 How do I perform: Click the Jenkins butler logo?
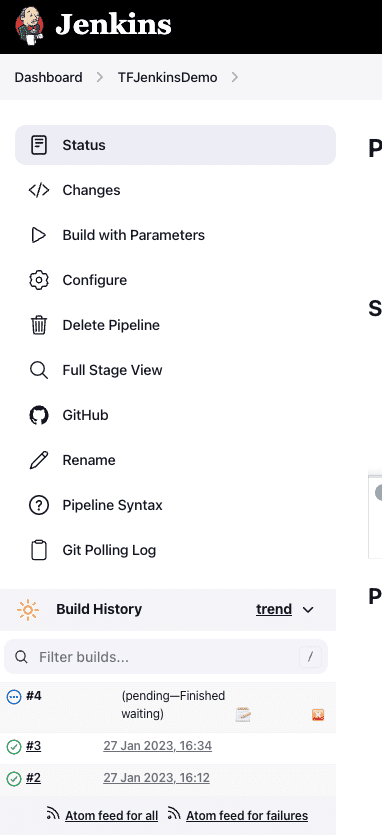pos(30,25)
